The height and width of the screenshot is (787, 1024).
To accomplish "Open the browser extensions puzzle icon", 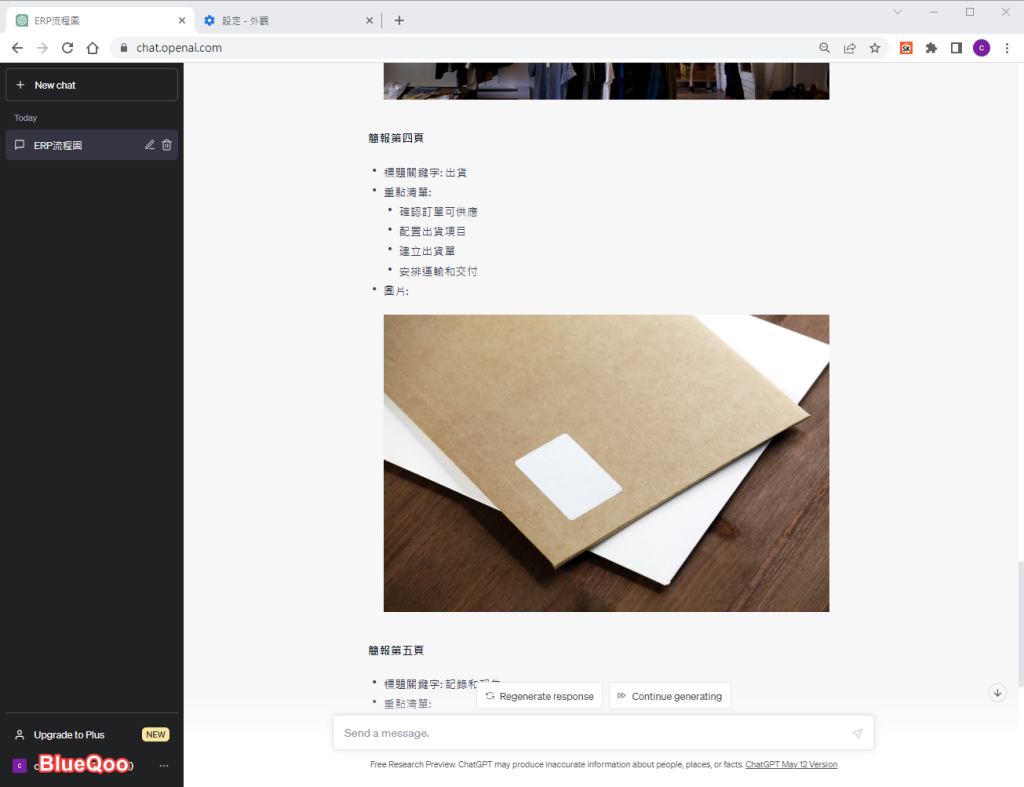I will coord(931,48).
